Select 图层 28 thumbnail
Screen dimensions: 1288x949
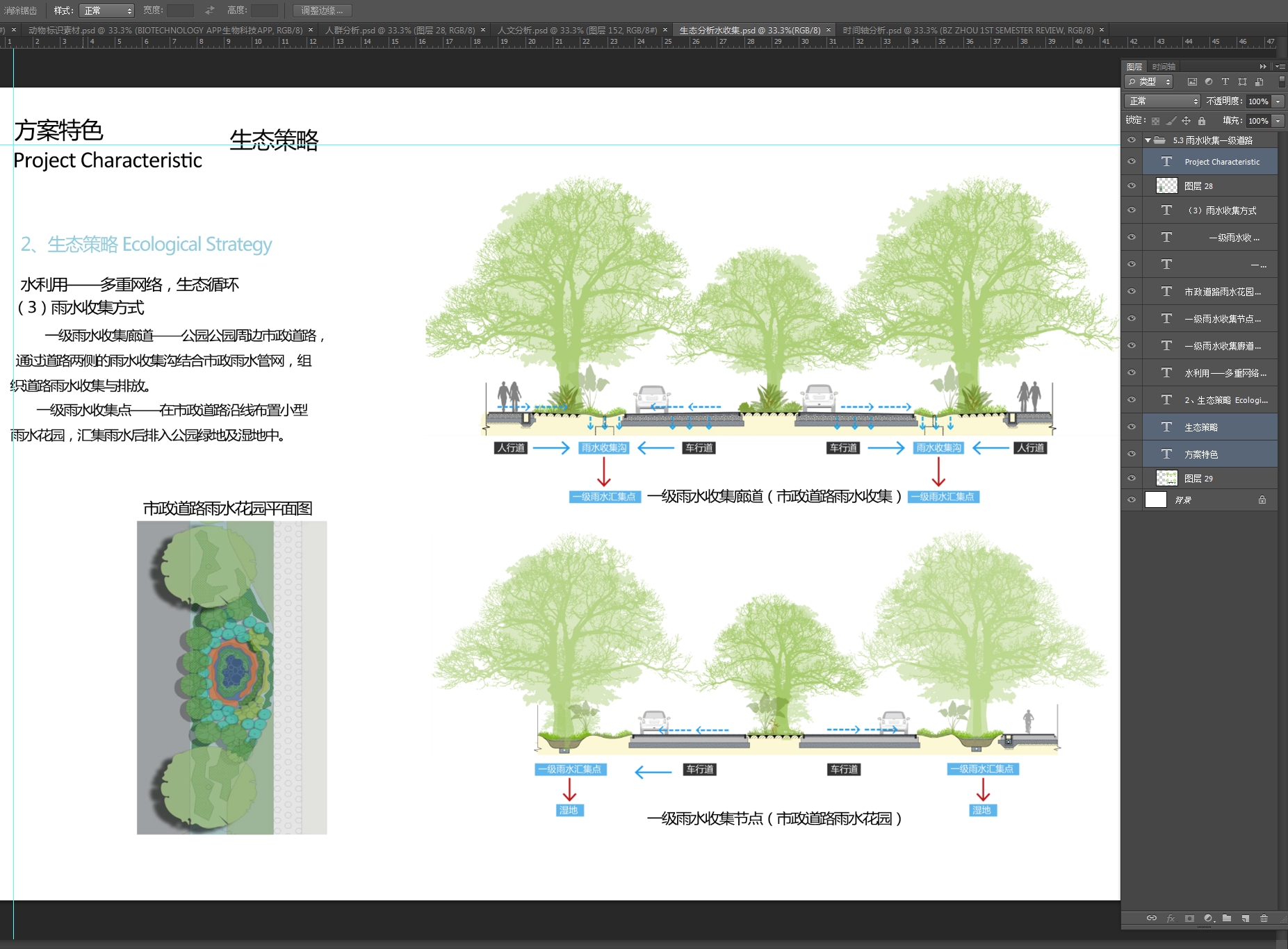1166,185
